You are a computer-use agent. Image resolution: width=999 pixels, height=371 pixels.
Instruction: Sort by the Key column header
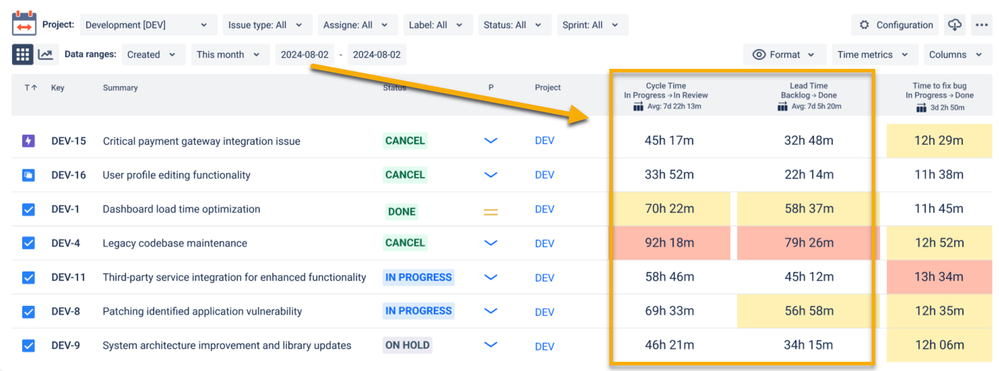click(x=57, y=87)
